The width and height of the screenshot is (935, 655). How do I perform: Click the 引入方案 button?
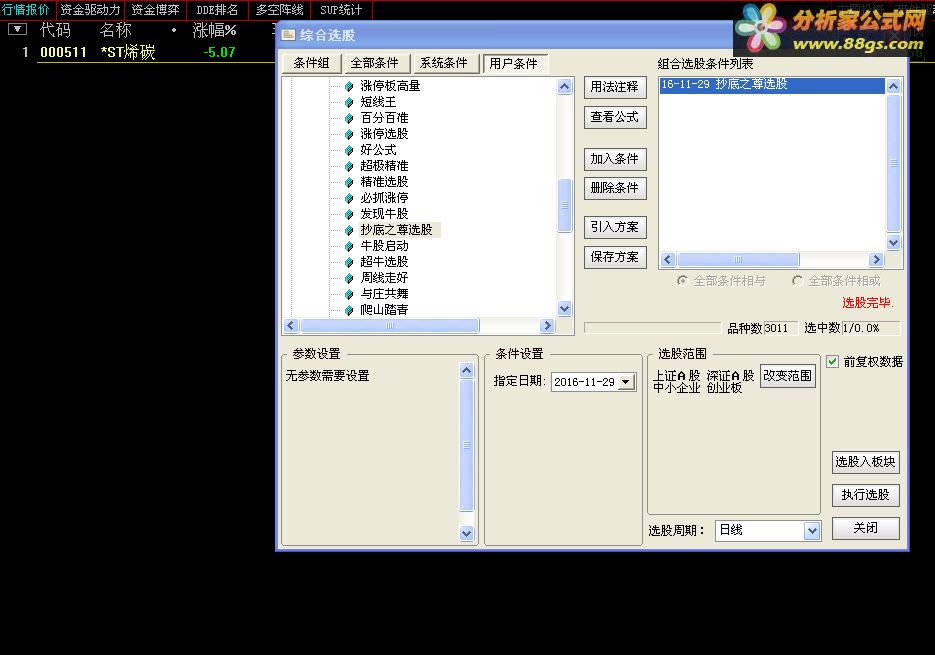pos(615,227)
